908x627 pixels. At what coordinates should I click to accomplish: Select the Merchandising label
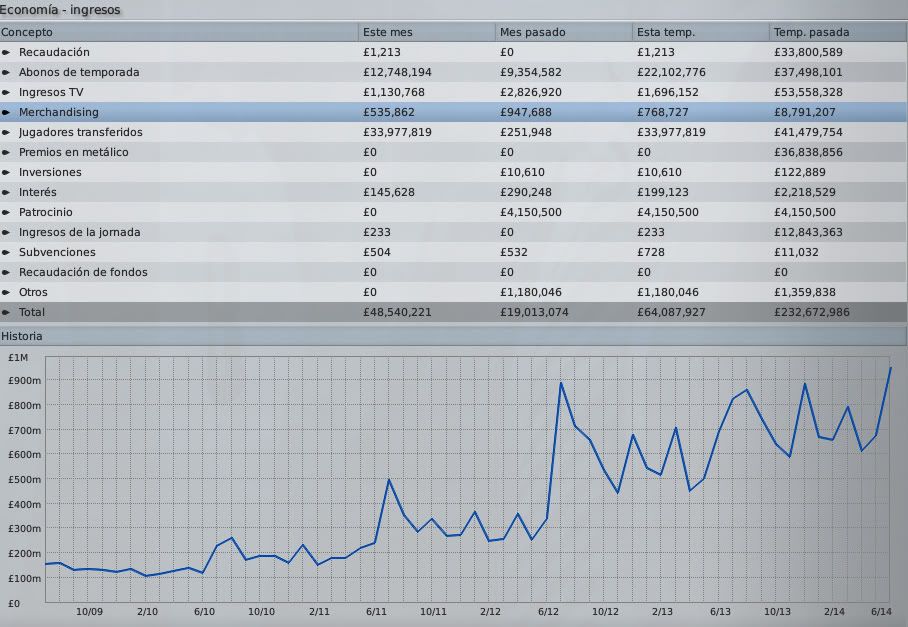point(58,112)
